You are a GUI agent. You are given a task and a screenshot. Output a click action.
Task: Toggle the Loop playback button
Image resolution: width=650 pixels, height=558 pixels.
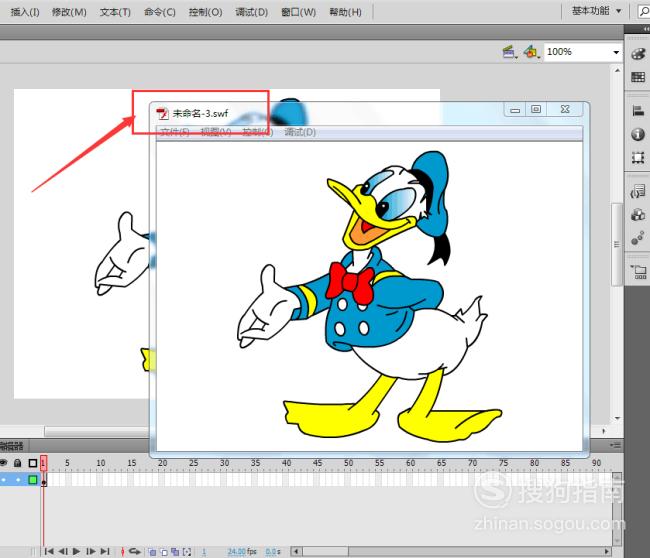[134, 551]
